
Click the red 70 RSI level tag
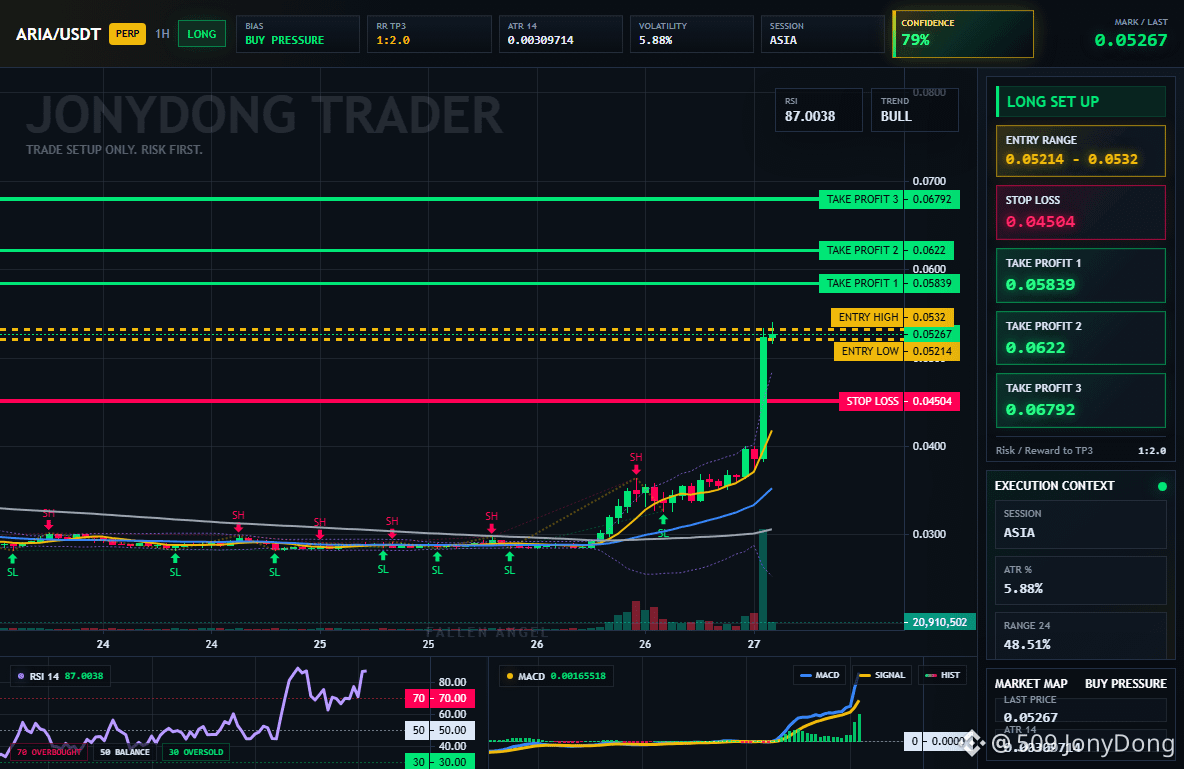coord(440,698)
